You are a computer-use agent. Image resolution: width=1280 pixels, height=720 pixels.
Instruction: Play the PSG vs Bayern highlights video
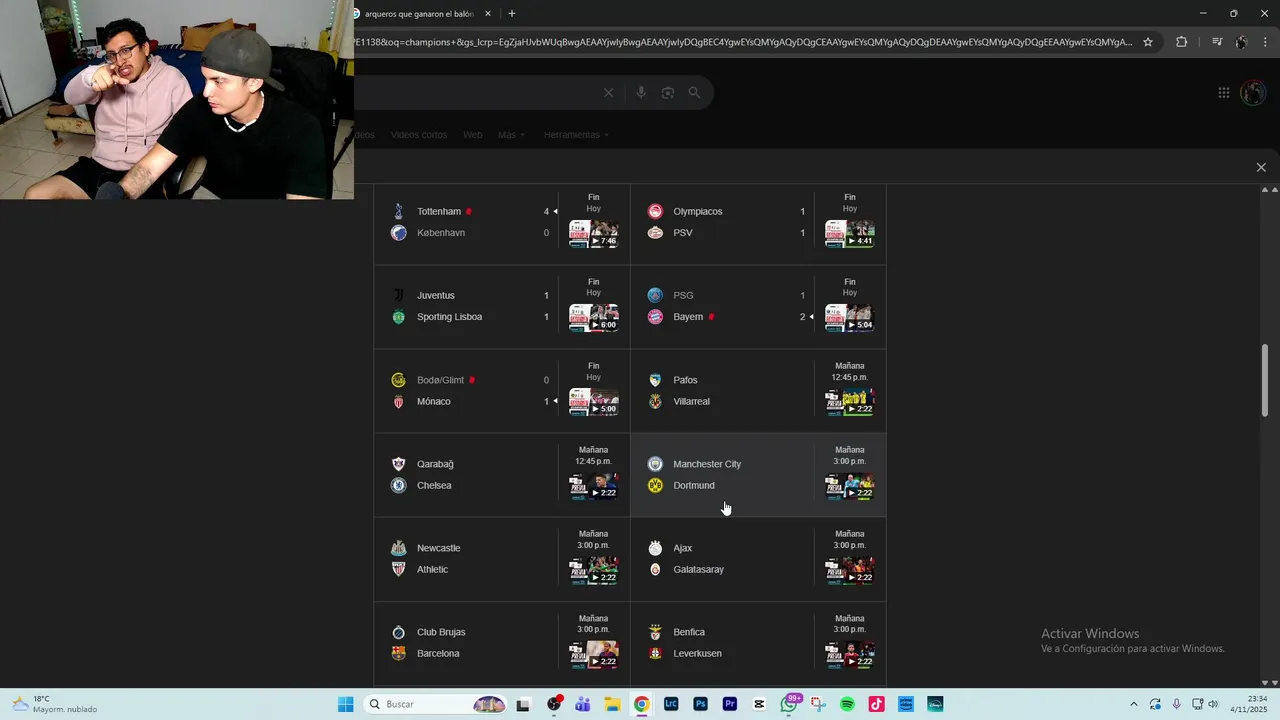coord(850,318)
